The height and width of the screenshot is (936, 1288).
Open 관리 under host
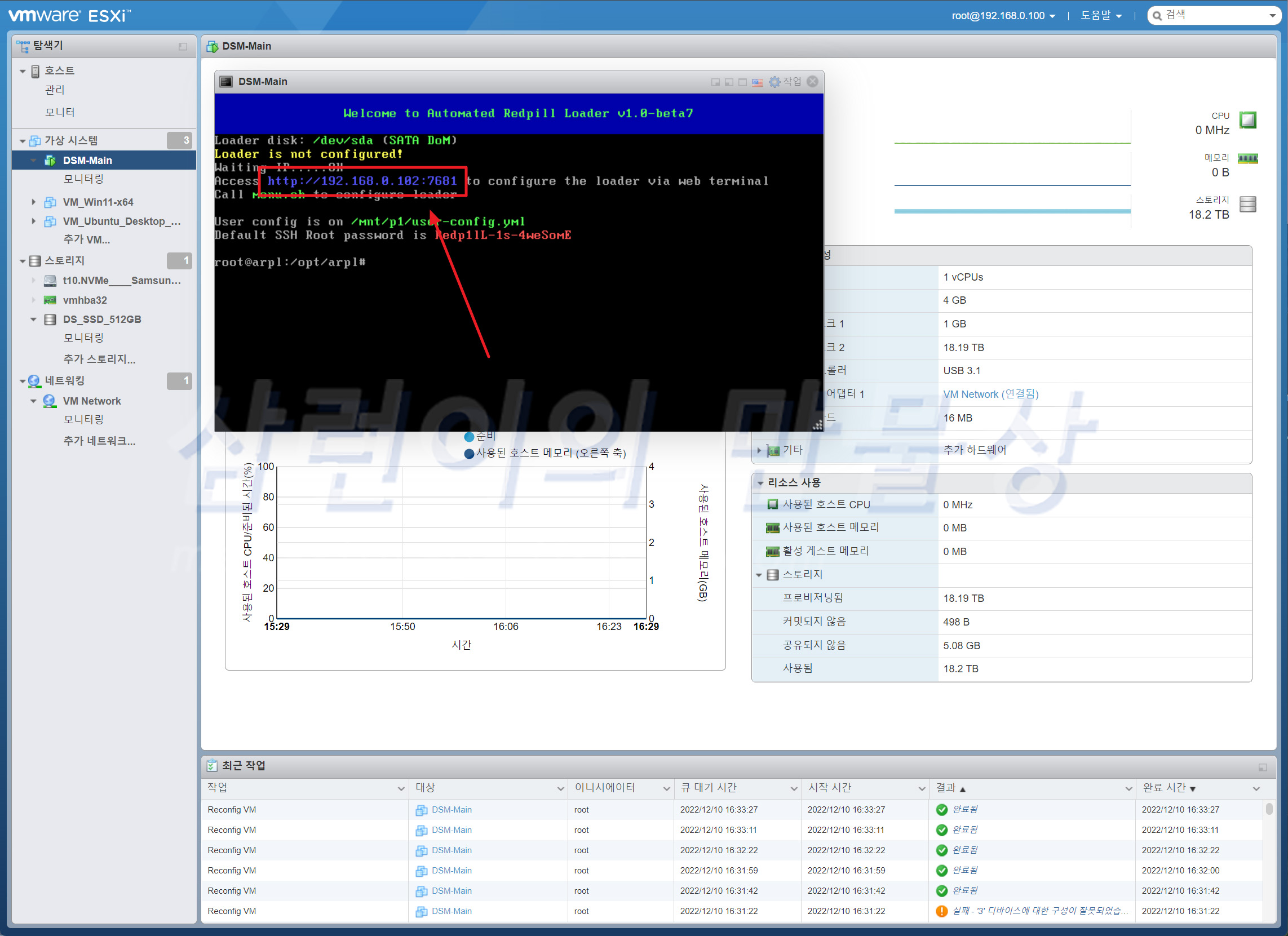pos(55,90)
